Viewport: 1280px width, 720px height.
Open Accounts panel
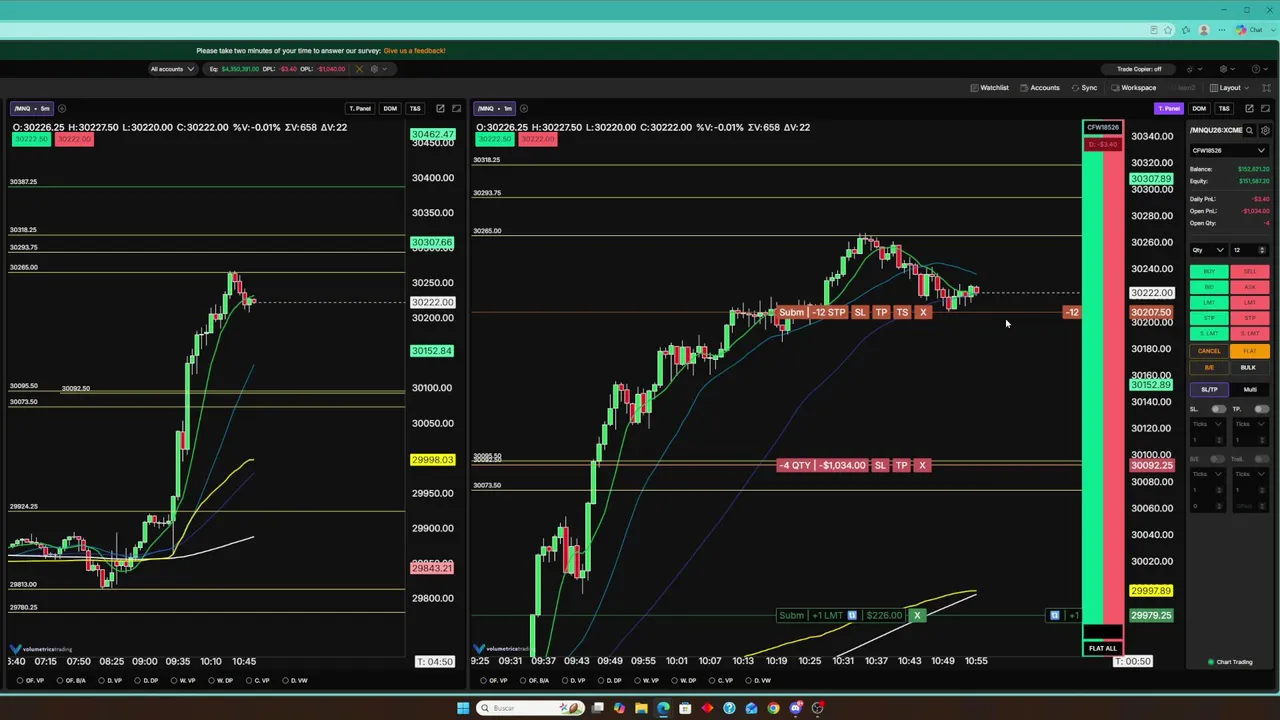click(x=1040, y=88)
